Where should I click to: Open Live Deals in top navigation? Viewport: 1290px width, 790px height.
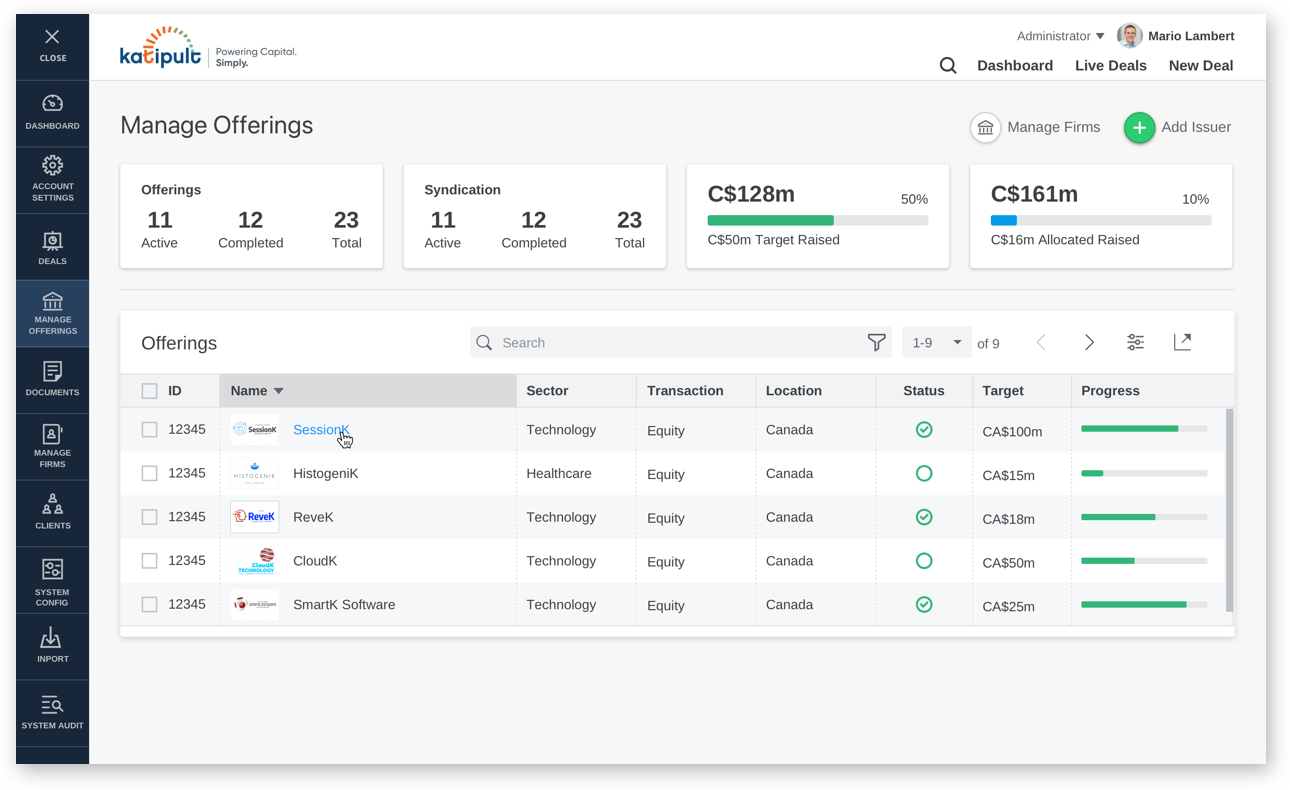[1111, 66]
